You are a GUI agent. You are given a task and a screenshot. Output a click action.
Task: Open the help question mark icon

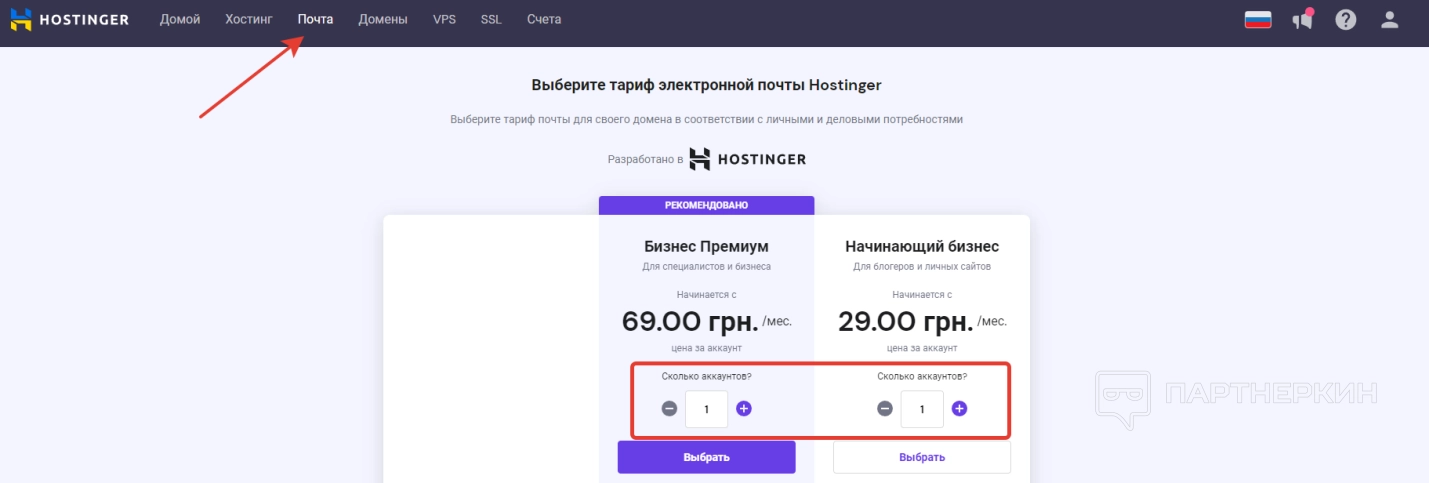pos(1345,19)
